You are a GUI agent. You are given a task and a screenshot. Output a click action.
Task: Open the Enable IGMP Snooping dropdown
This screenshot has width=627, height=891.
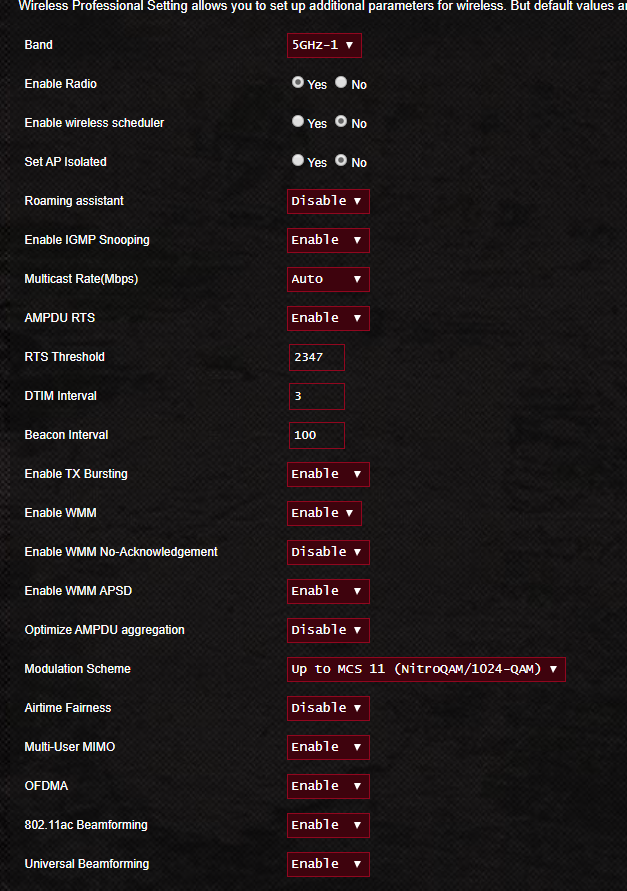(328, 240)
